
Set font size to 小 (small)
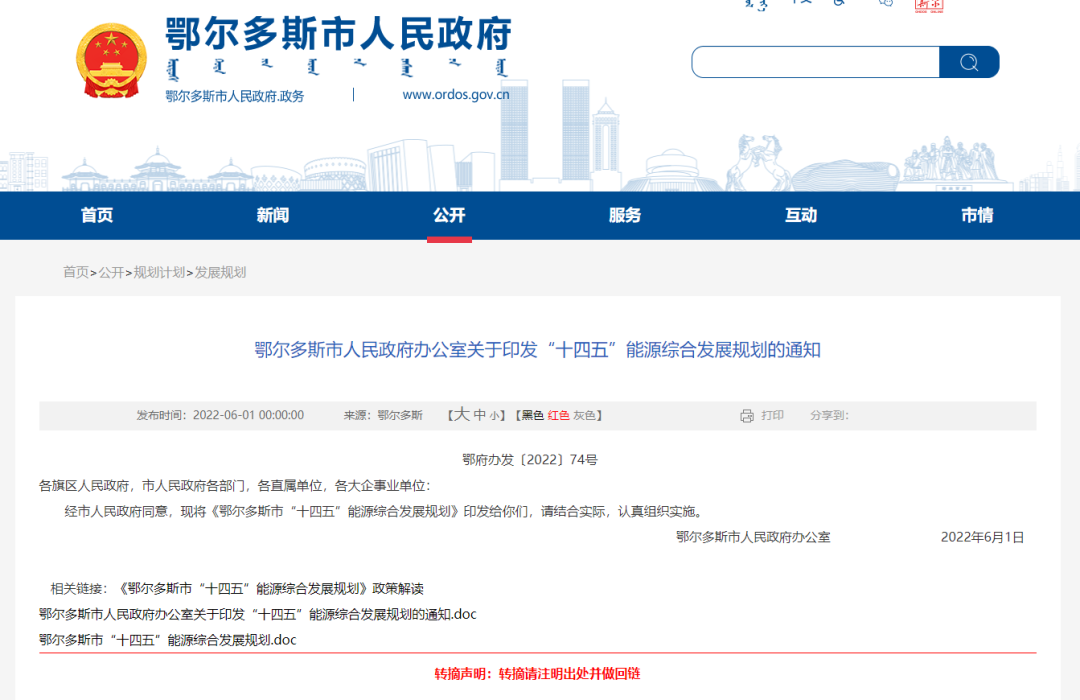click(x=494, y=416)
